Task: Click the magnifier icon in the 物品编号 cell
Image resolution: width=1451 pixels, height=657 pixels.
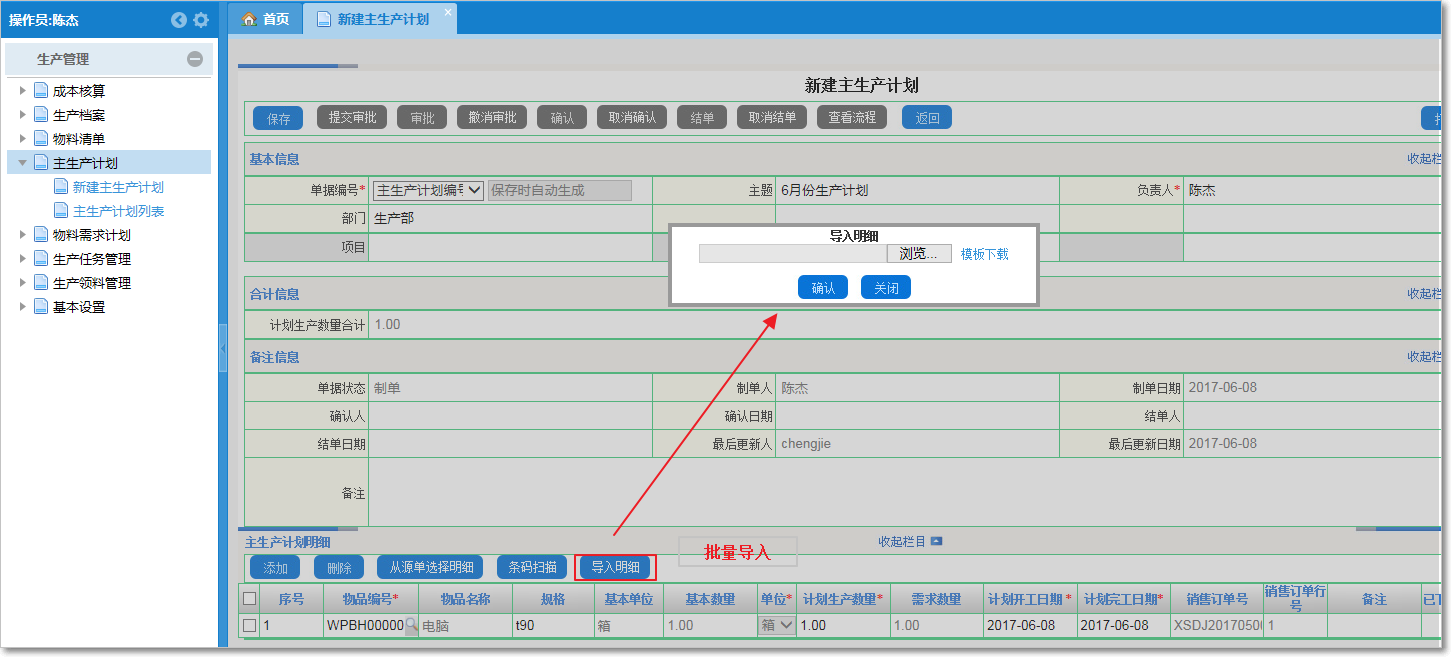Action: [412, 625]
